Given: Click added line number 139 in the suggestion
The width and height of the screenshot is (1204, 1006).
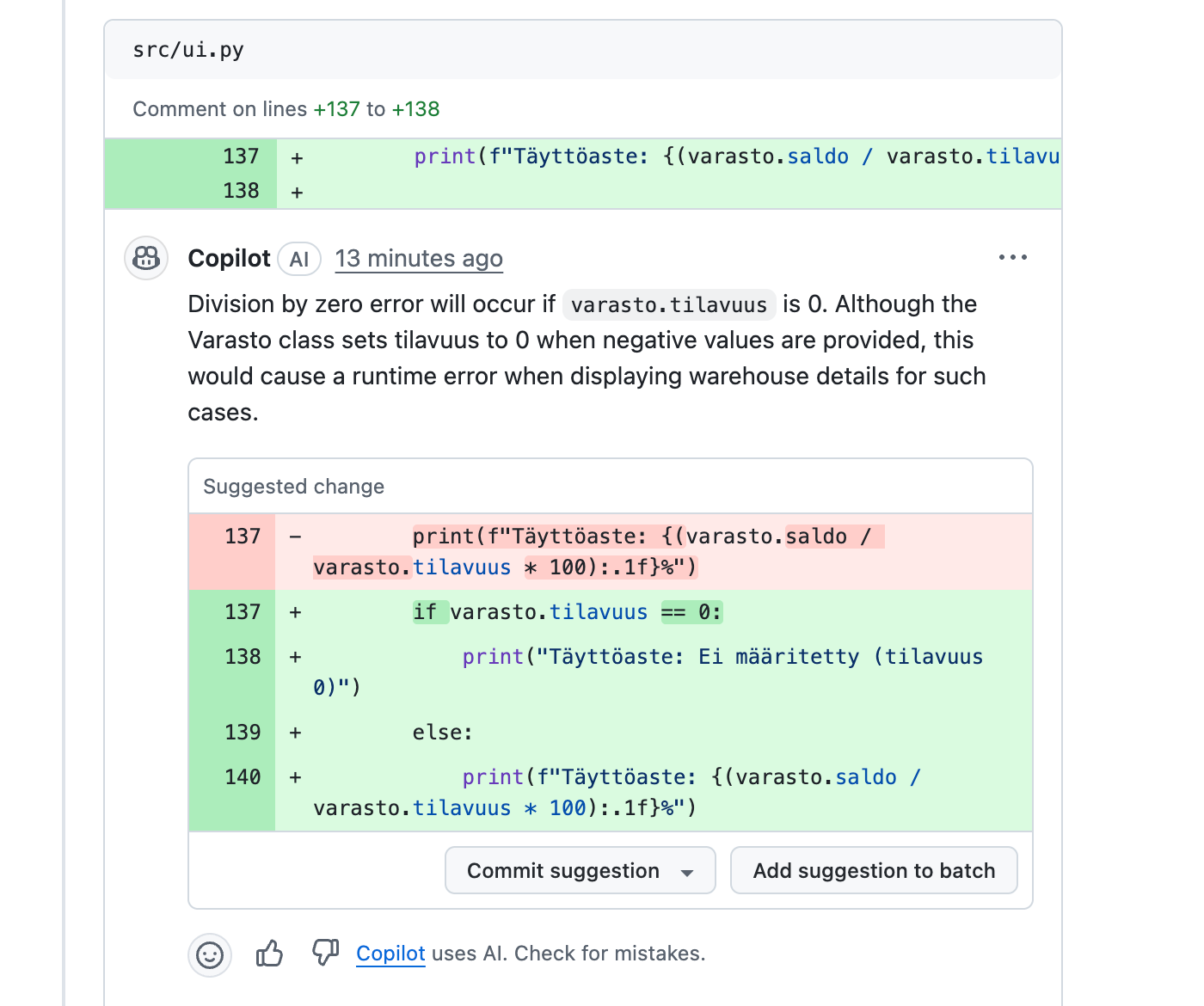Looking at the screenshot, I should (x=243, y=733).
